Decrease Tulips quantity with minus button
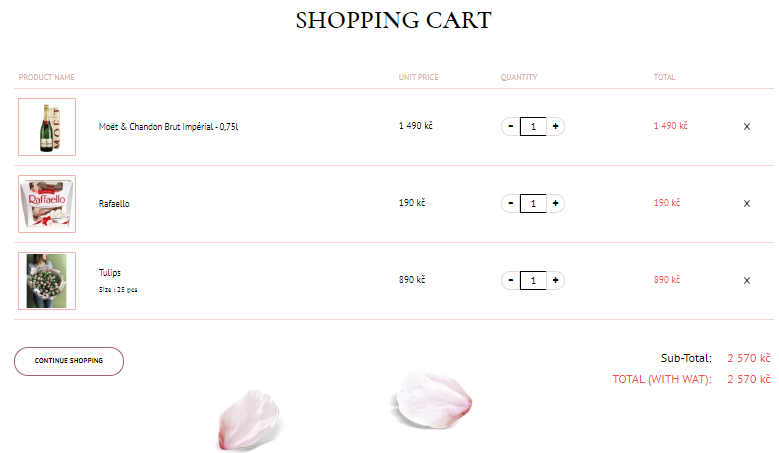 pyautogui.click(x=511, y=280)
